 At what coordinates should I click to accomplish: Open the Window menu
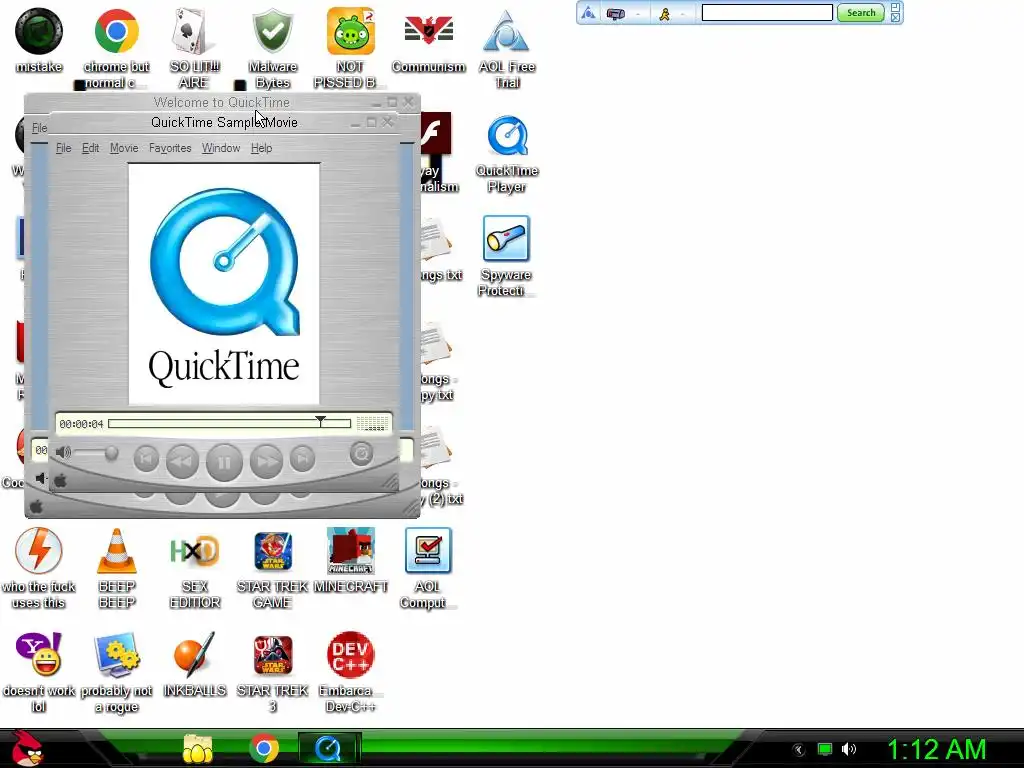(x=221, y=148)
